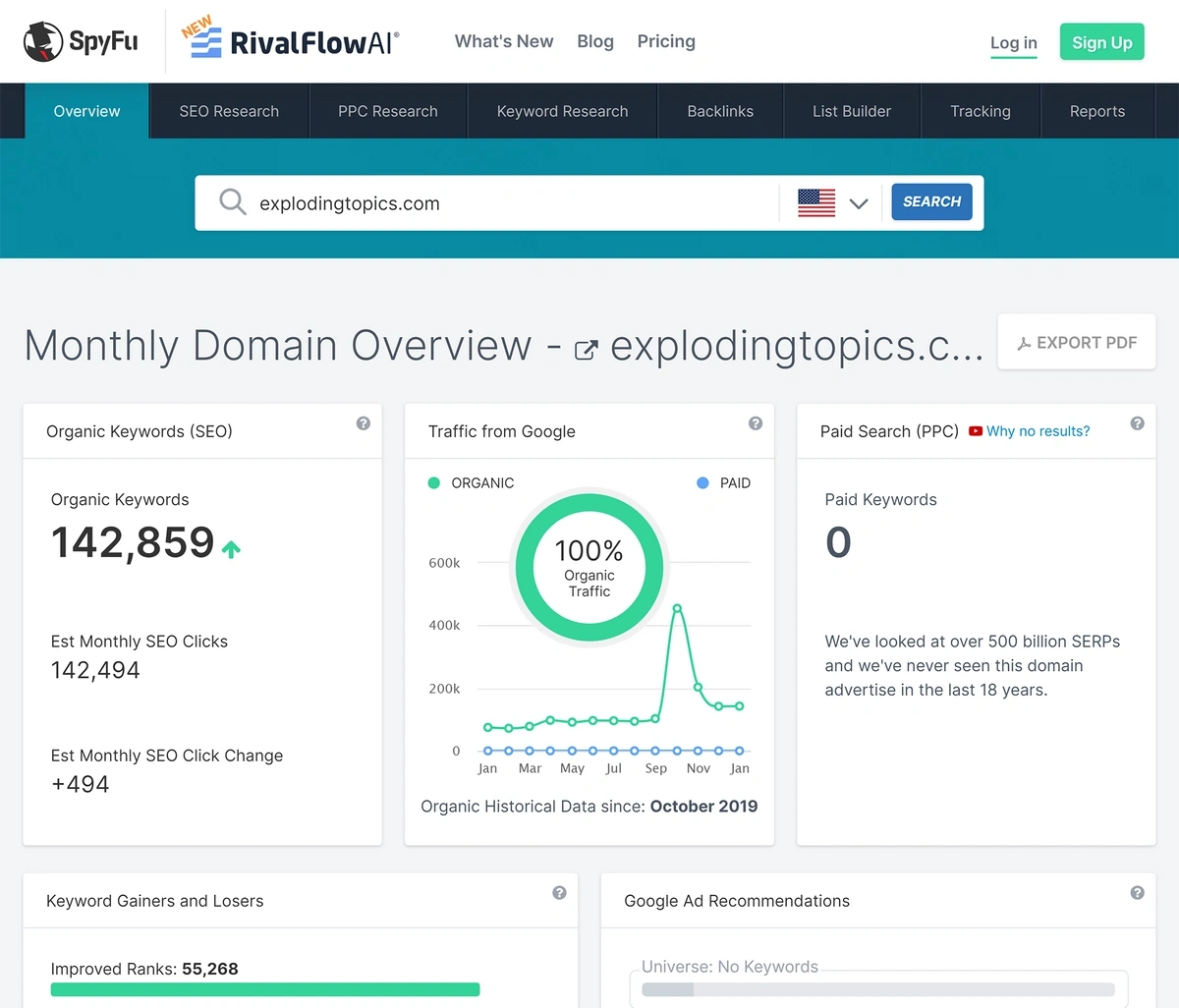Switch to the SEO Research tab
Viewport: 1179px width, 1008px height.
point(229,111)
